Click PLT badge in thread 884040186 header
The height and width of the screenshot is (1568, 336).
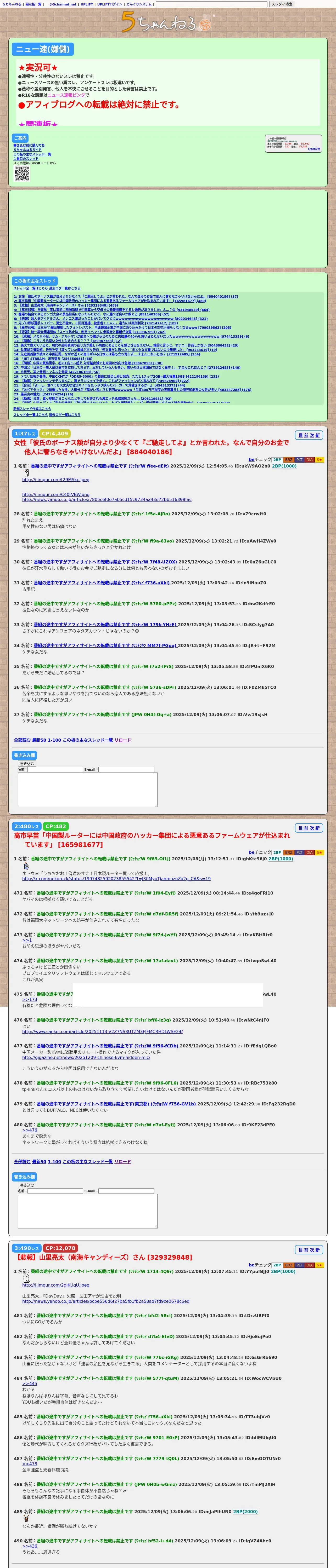(x=299, y=460)
